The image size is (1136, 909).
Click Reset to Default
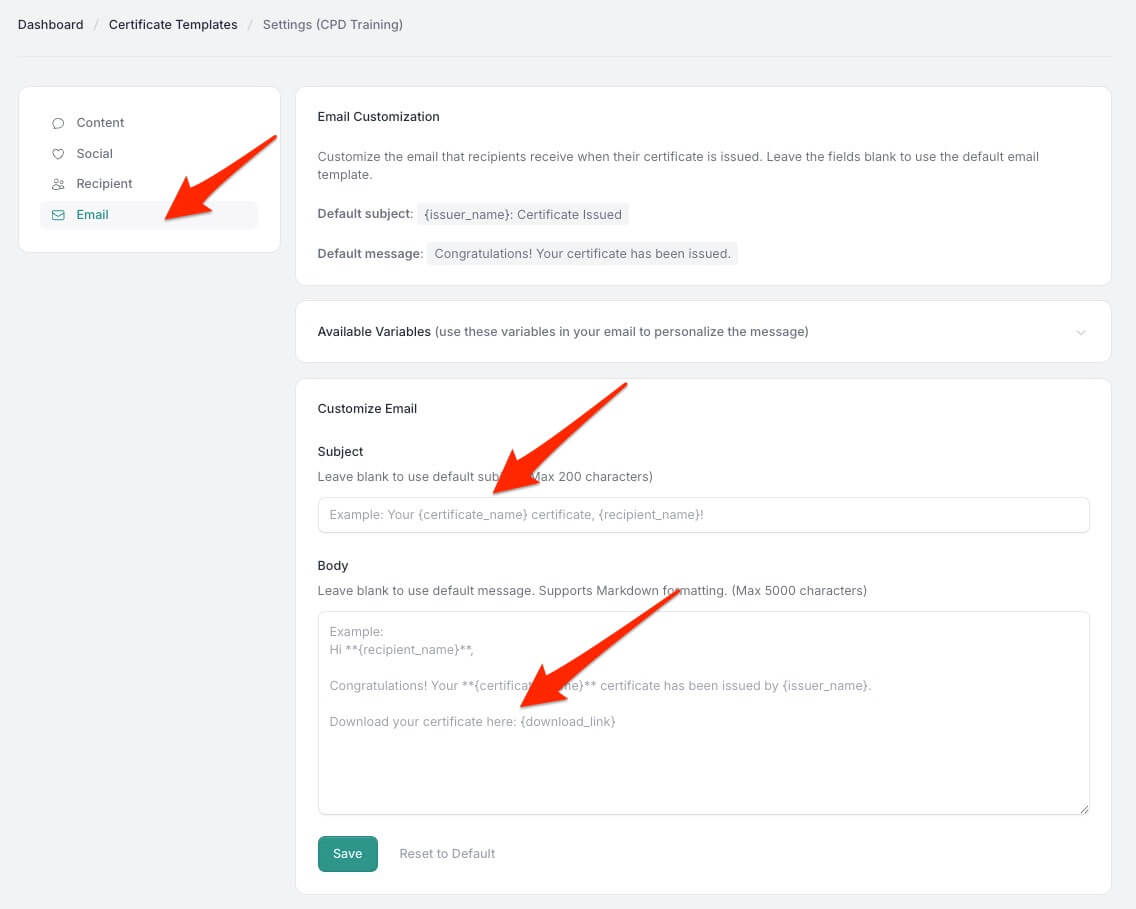(x=447, y=854)
